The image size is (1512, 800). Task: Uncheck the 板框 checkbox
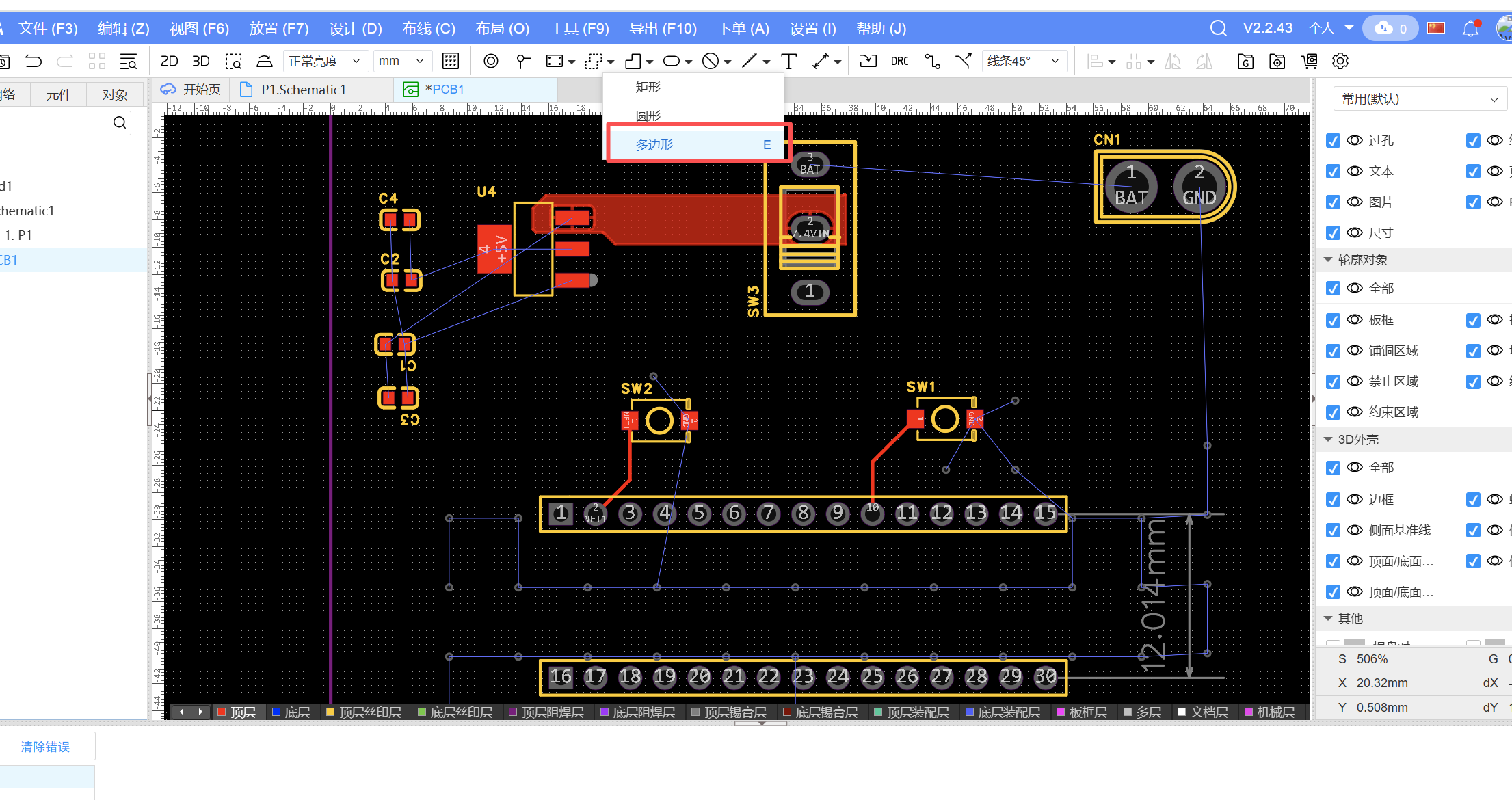click(x=1333, y=320)
